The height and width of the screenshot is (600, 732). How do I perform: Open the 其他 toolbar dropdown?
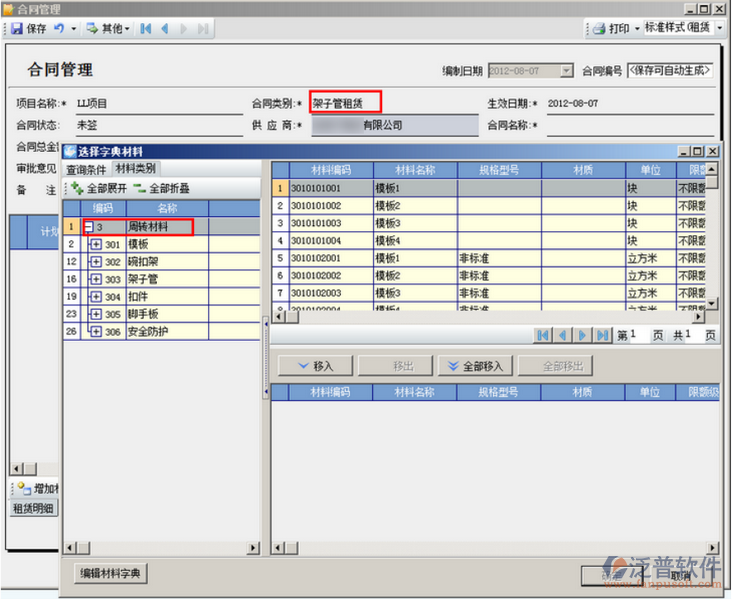pyautogui.click(x=109, y=29)
